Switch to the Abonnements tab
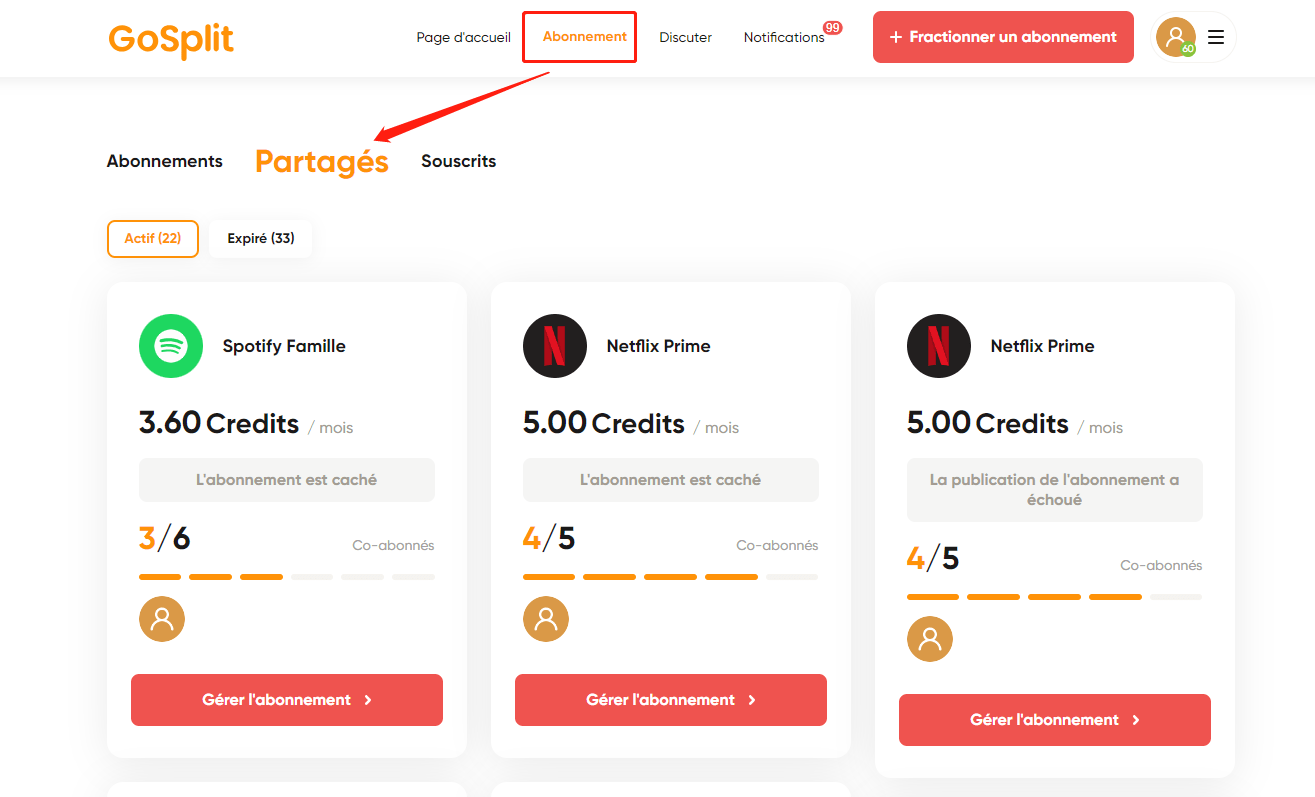The width and height of the screenshot is (1315, 797). pyautogui.click(x=165, y=161)
